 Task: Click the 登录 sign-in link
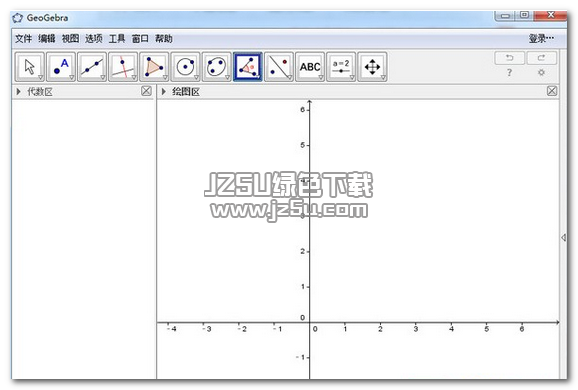541,38
